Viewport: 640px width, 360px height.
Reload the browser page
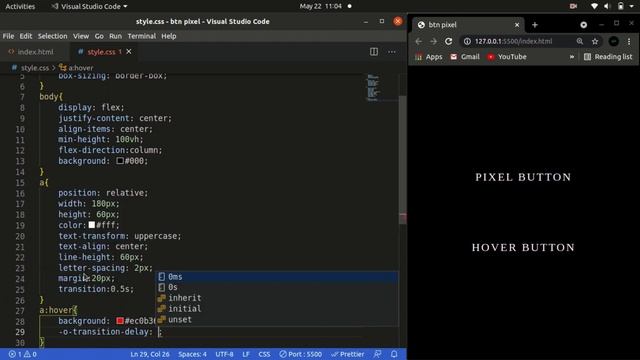tap(449, 41)
